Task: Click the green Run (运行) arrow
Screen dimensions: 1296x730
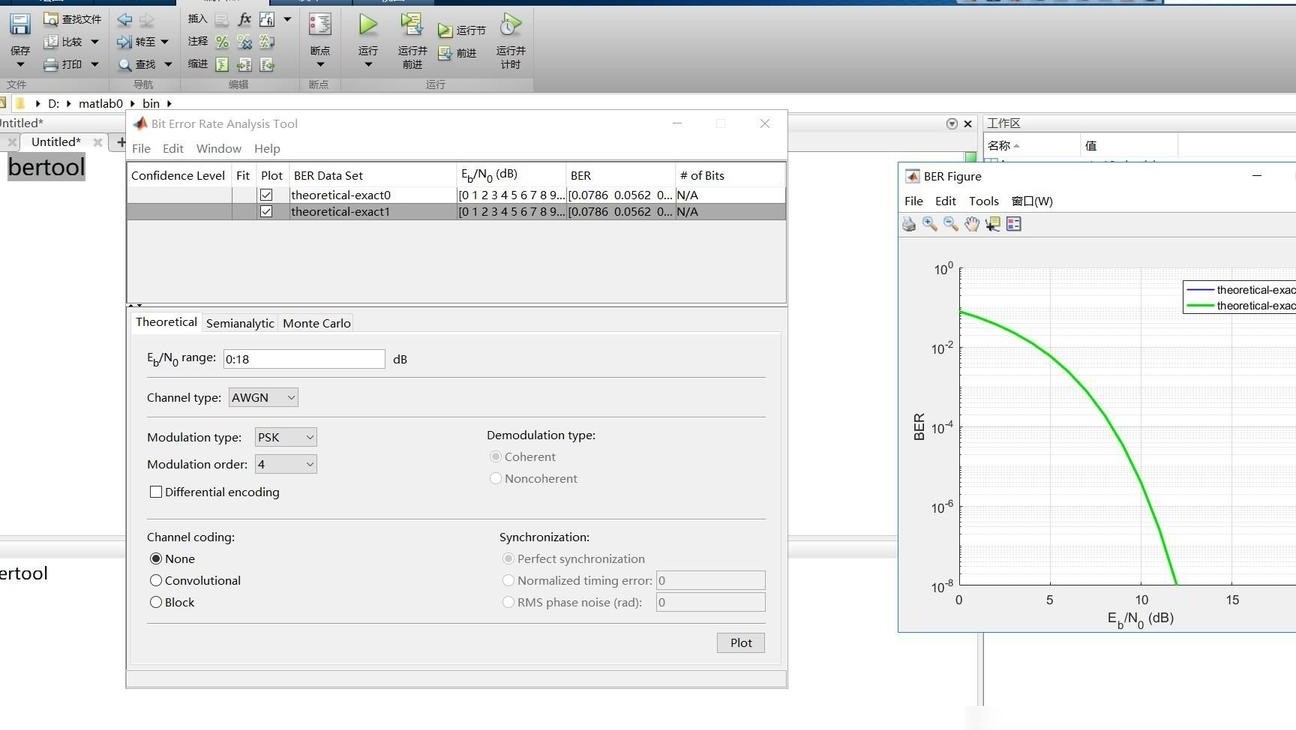Action: pos(368,25)
